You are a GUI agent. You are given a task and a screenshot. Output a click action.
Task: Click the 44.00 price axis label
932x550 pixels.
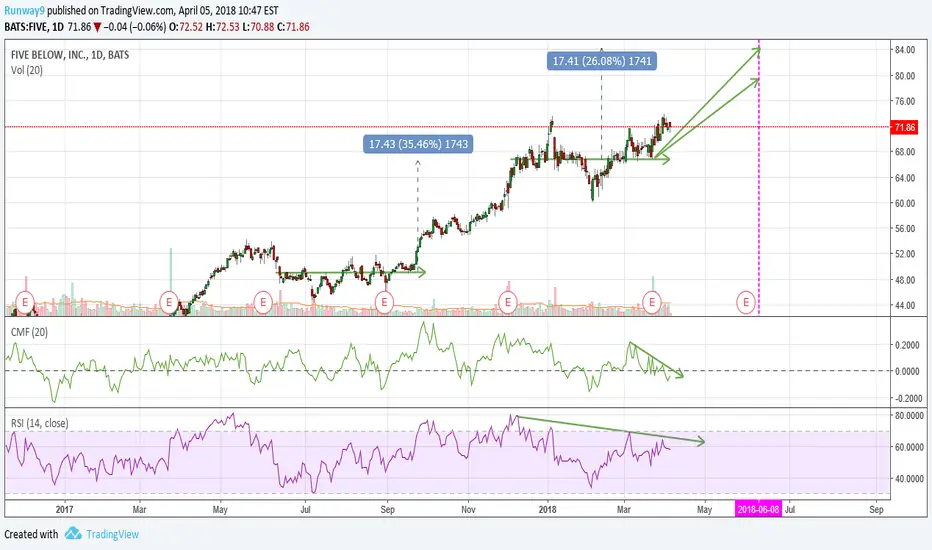point(905,306)
